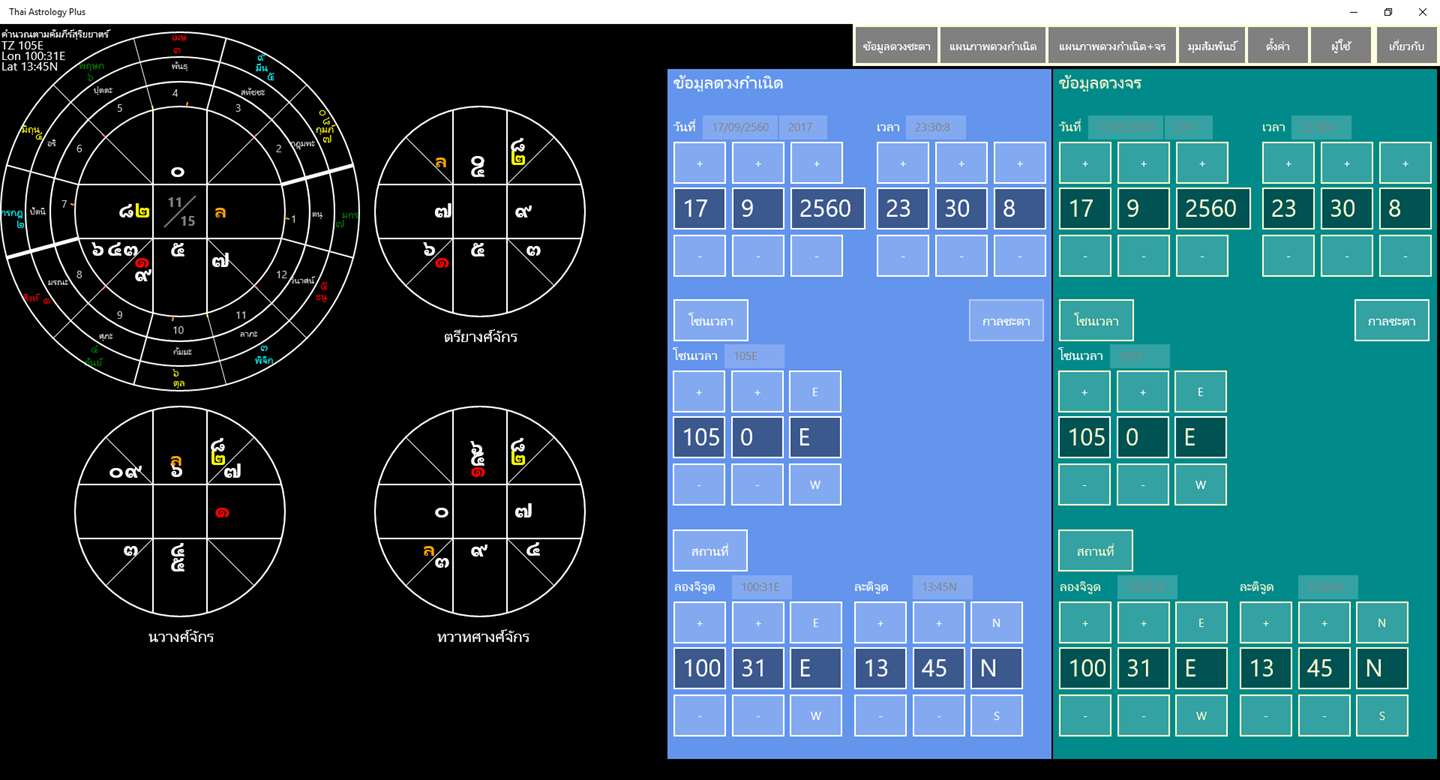Open the แผนภาพดวงกำเนิด+จร tab

(1112, 46)
